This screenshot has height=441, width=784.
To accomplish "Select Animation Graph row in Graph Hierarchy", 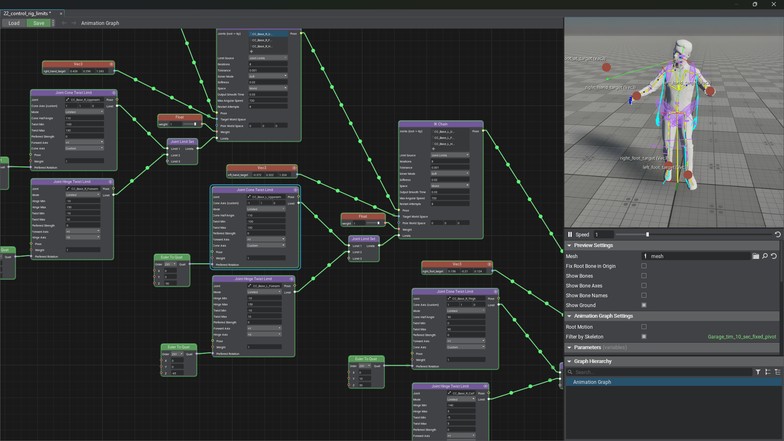I will coord(674,382).
